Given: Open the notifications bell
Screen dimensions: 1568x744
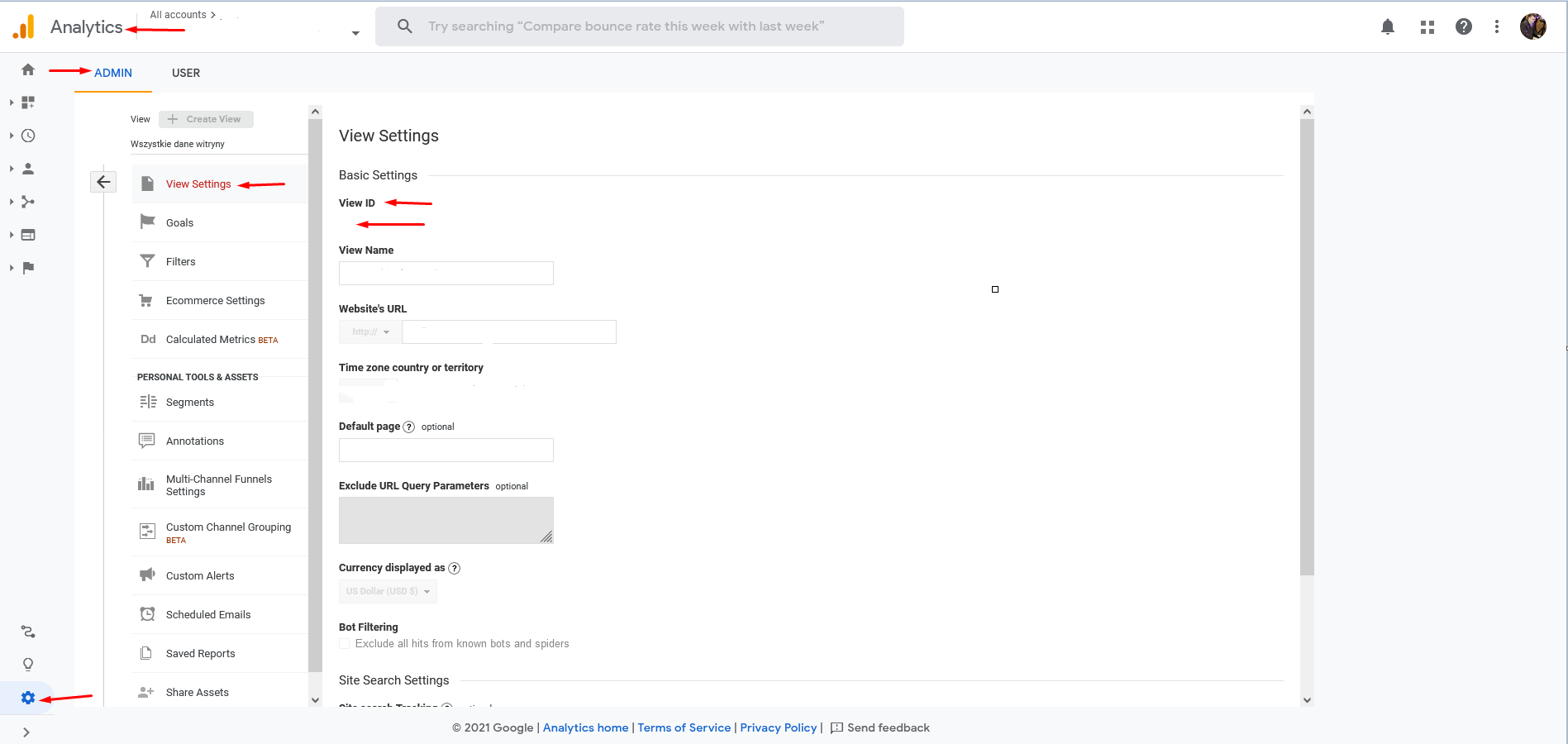Looking at the screenshot, I should pyautogui.click(x=1388, y=26).
